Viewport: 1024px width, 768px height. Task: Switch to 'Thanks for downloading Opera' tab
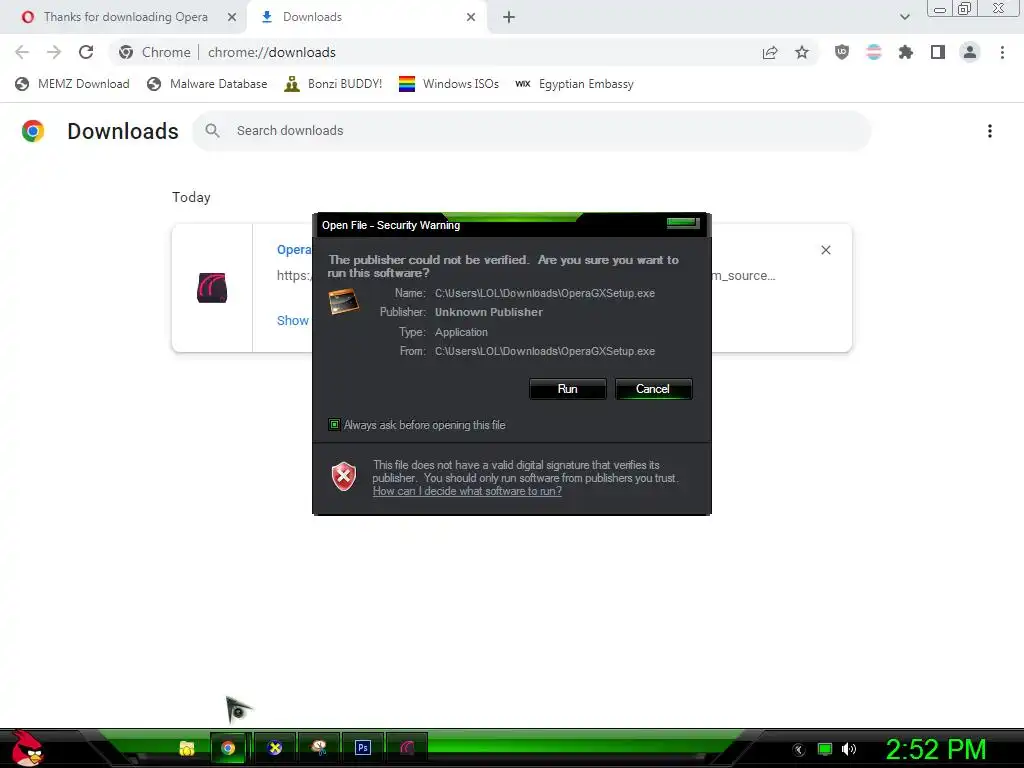coord(125,17)
